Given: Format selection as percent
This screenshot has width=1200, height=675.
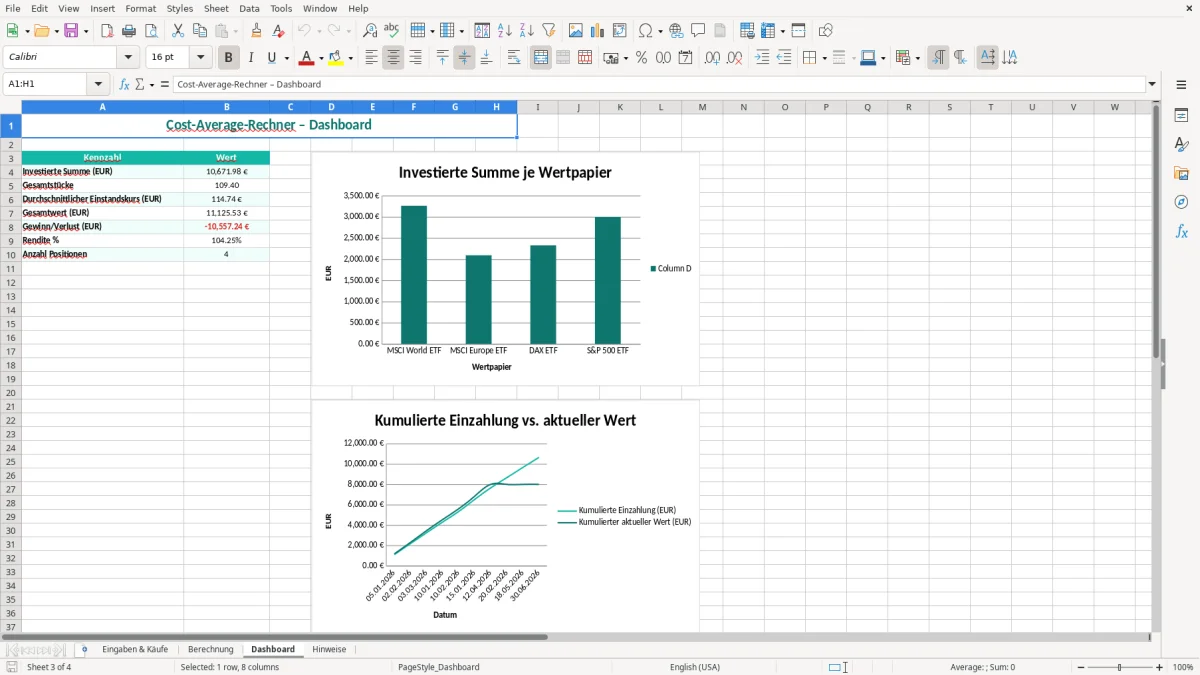Looking at the screenshot, I should click(x=642, y=58).
